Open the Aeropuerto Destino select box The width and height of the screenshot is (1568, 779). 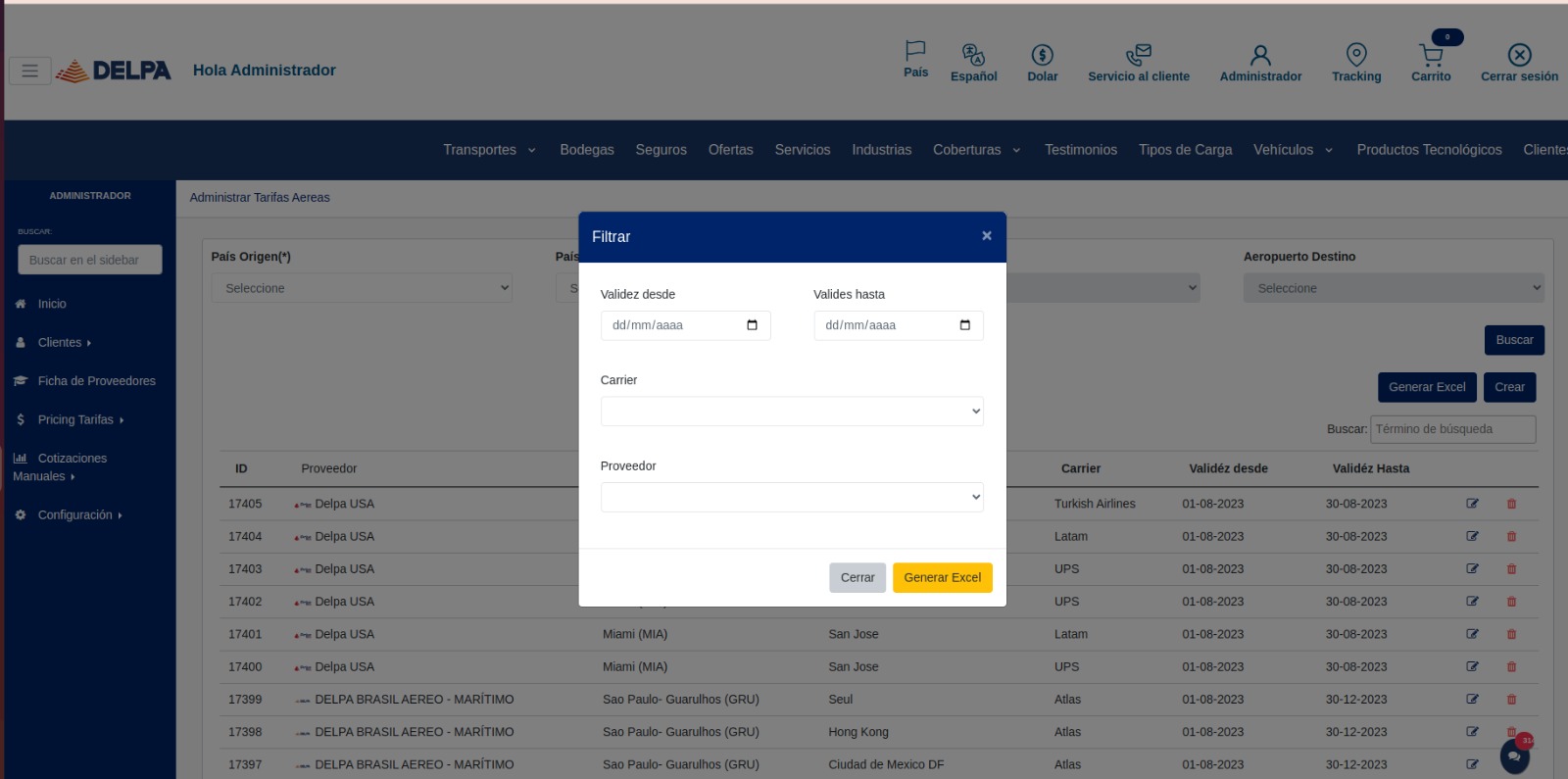coord(1393,288)
